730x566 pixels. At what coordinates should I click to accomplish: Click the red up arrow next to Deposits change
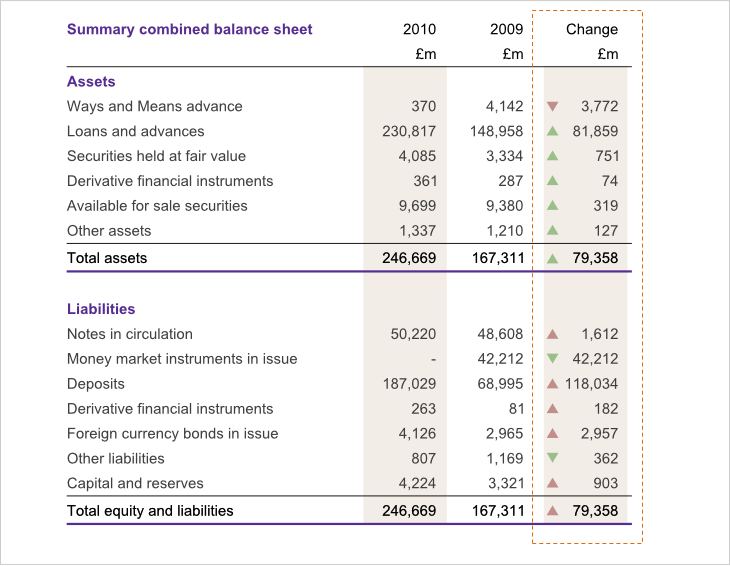(552, 384)
